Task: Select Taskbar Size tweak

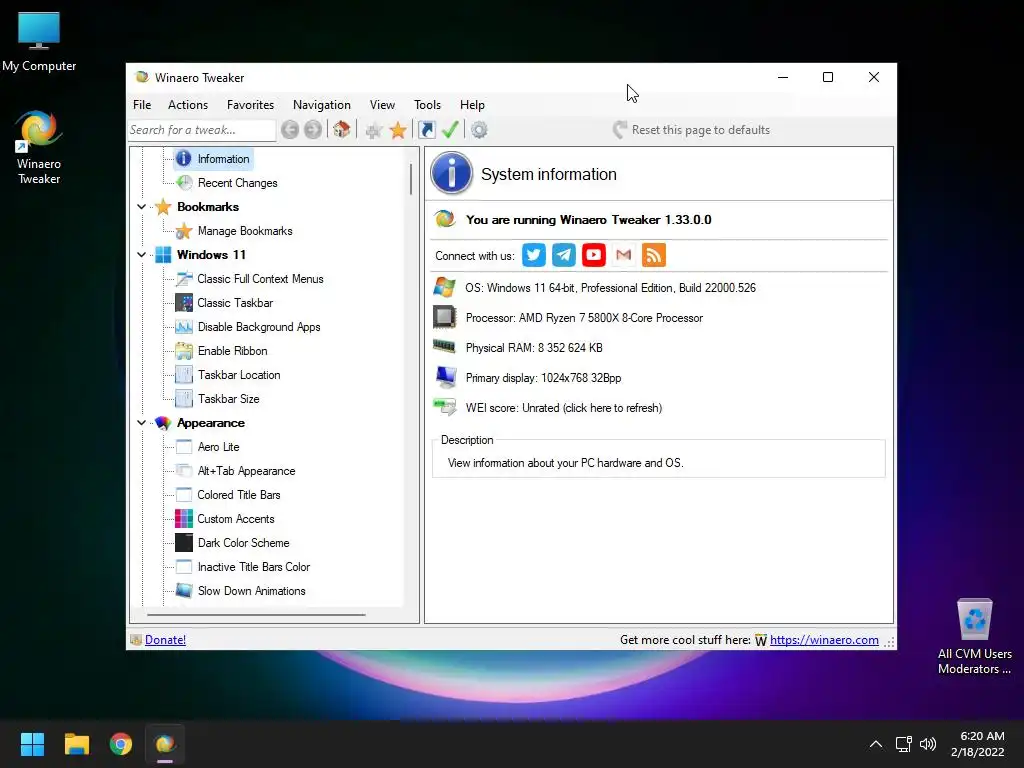Action: pyautogui.click(x=229, y=399)
